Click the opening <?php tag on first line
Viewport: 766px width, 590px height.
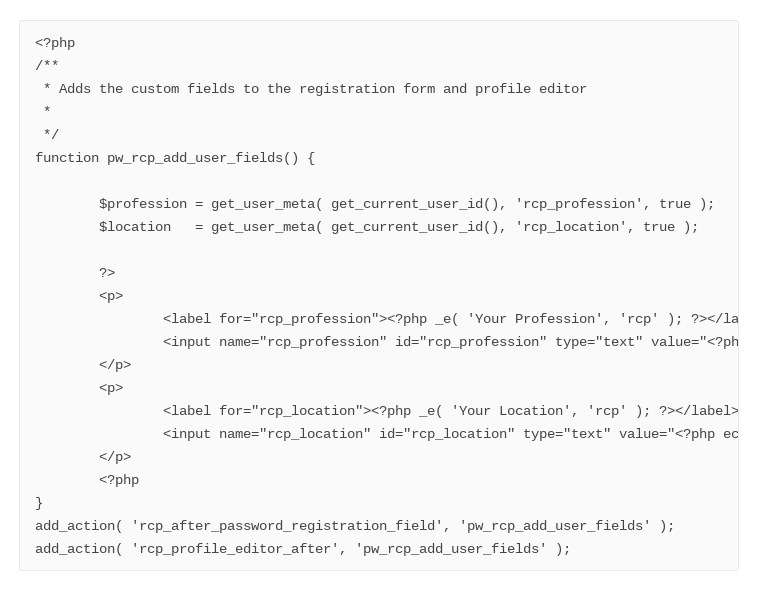pos(55,43)
